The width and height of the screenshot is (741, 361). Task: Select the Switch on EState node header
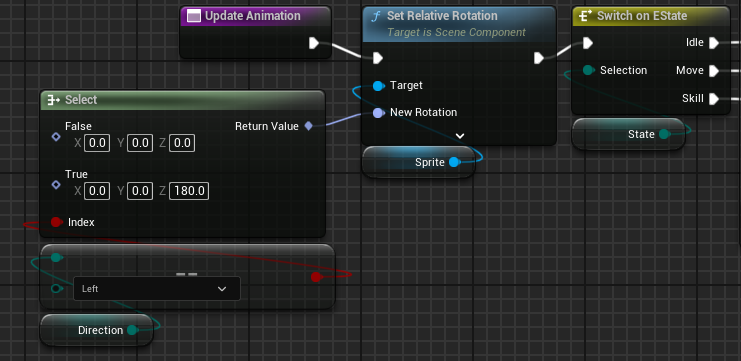click(x=651, y=16)
